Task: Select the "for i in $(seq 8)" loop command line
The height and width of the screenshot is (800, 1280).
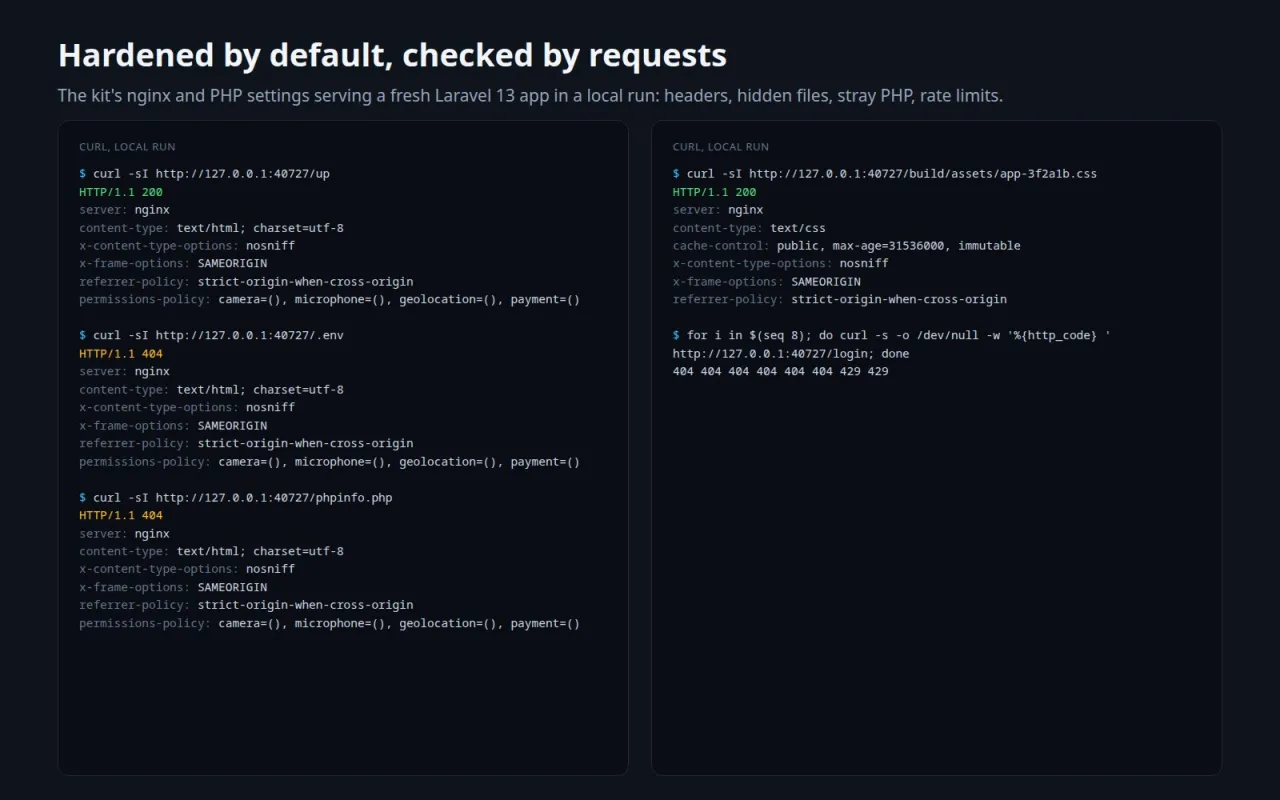Action: pos(892,335)
